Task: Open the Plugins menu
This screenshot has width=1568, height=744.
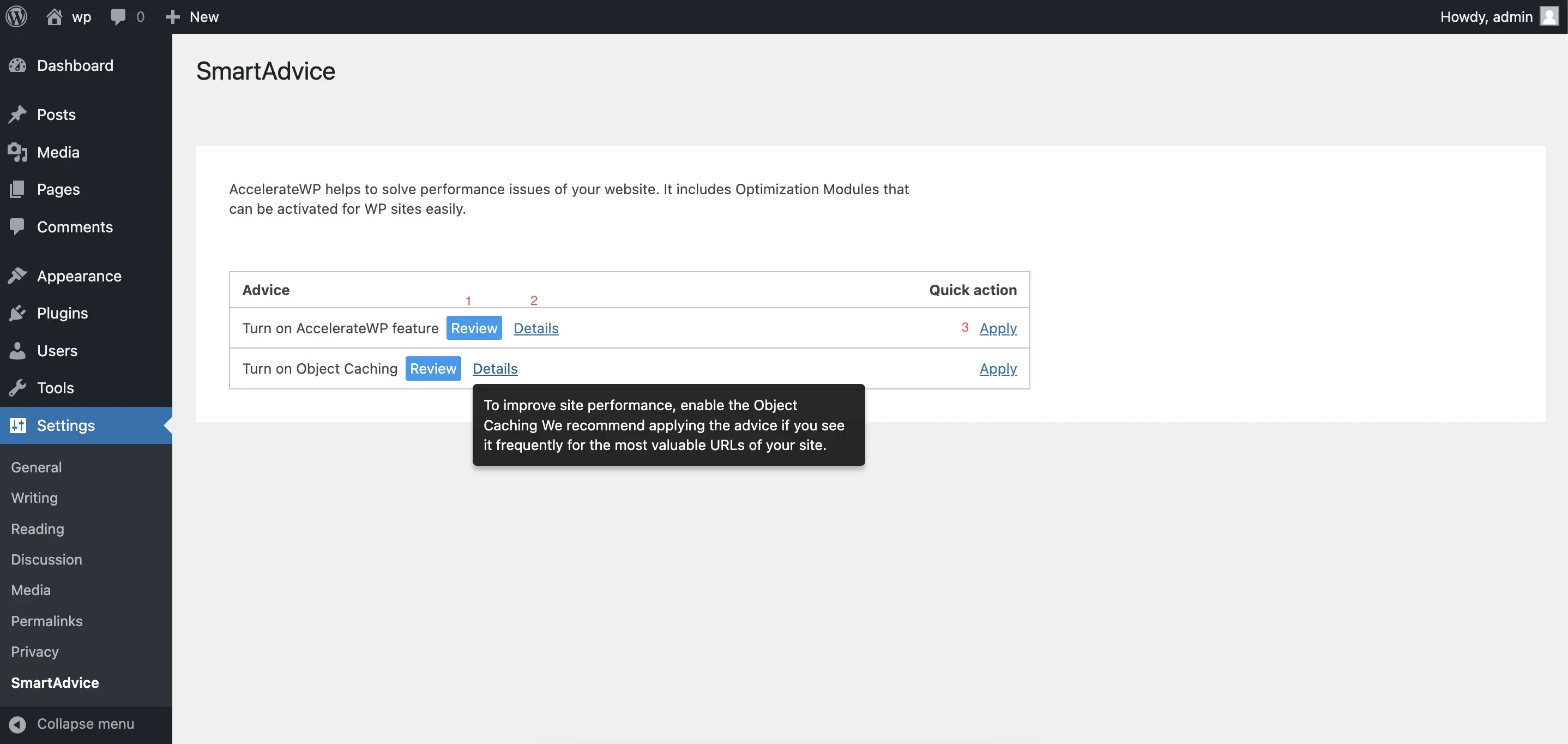Action: (62, 313)
